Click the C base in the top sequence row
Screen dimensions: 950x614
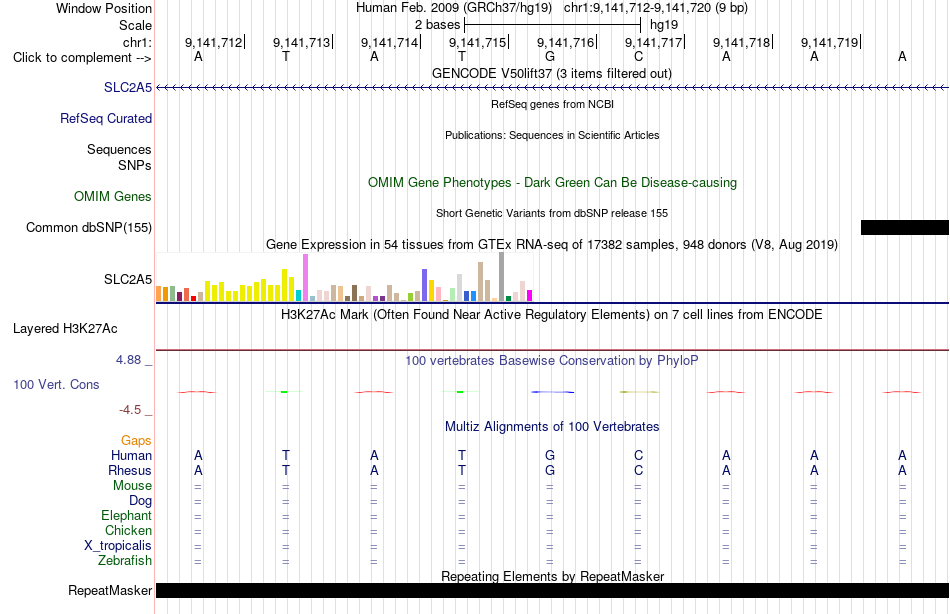point(638,57)
